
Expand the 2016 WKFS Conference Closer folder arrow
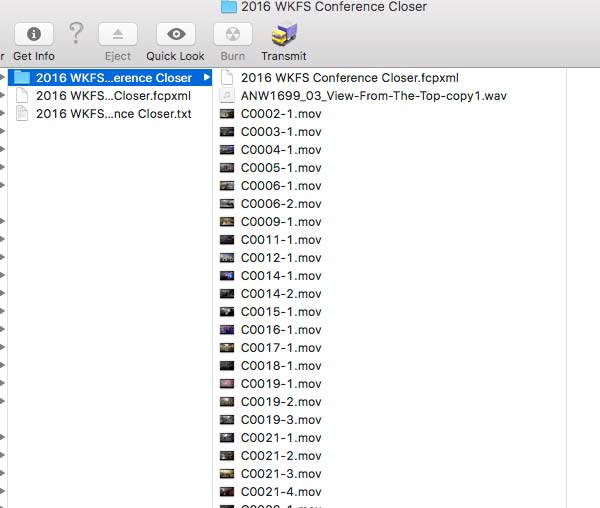click(207, 78)
